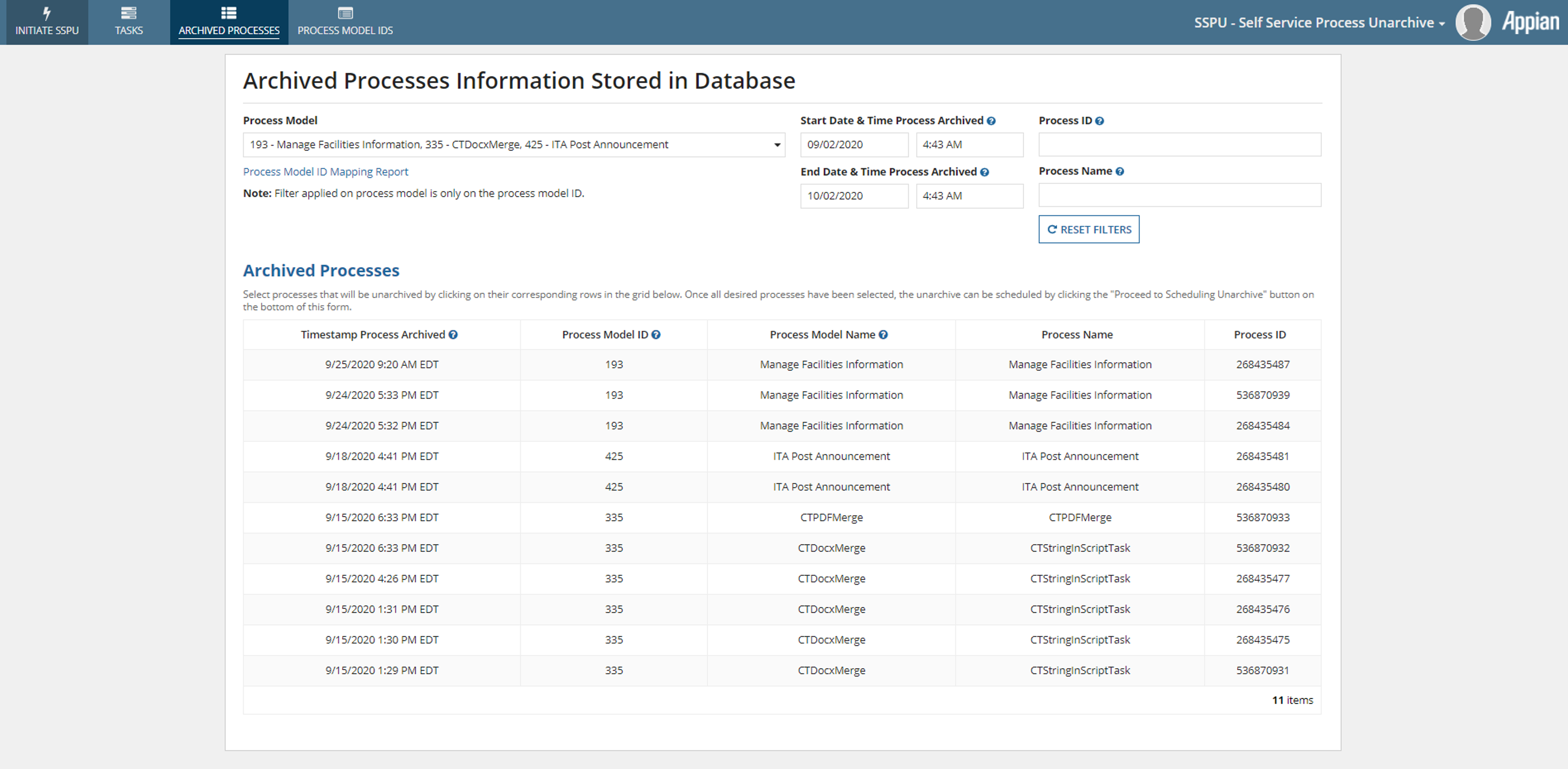Select row with Process ID 536870931
Image resolution: width=1568 pixels, height=769 pixels.
point(782,671)
